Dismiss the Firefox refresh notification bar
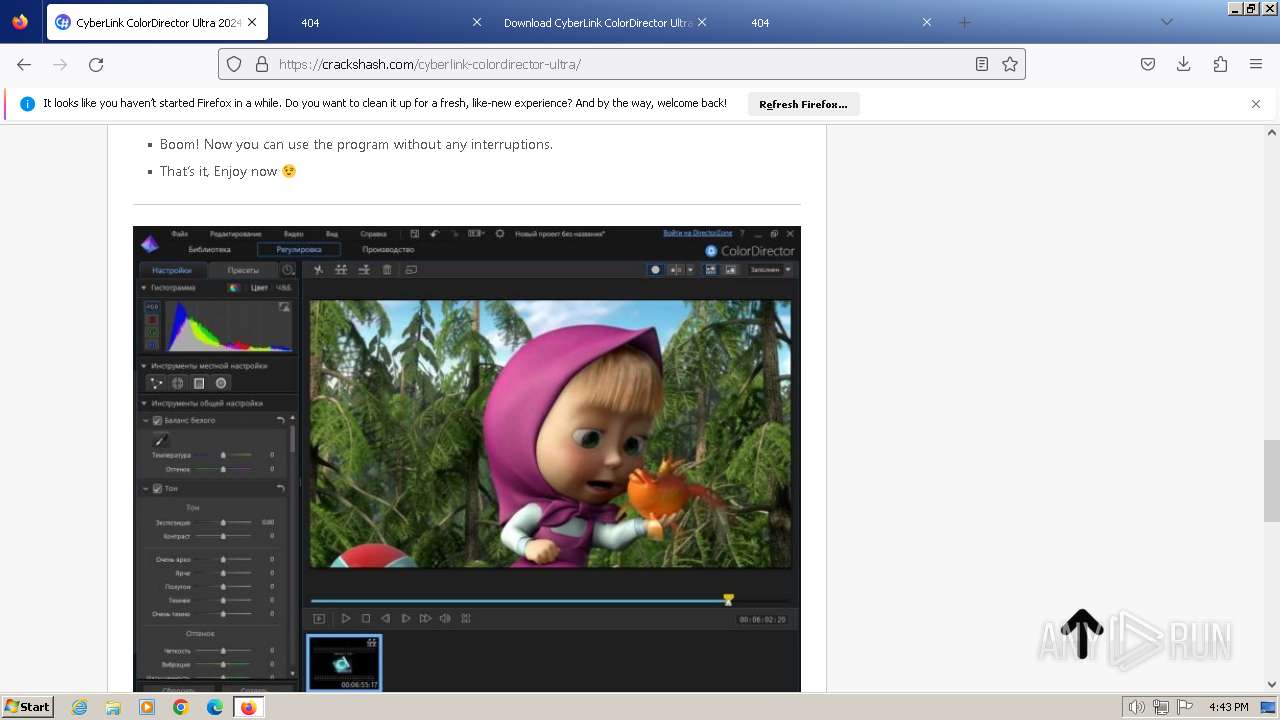 1256,104
